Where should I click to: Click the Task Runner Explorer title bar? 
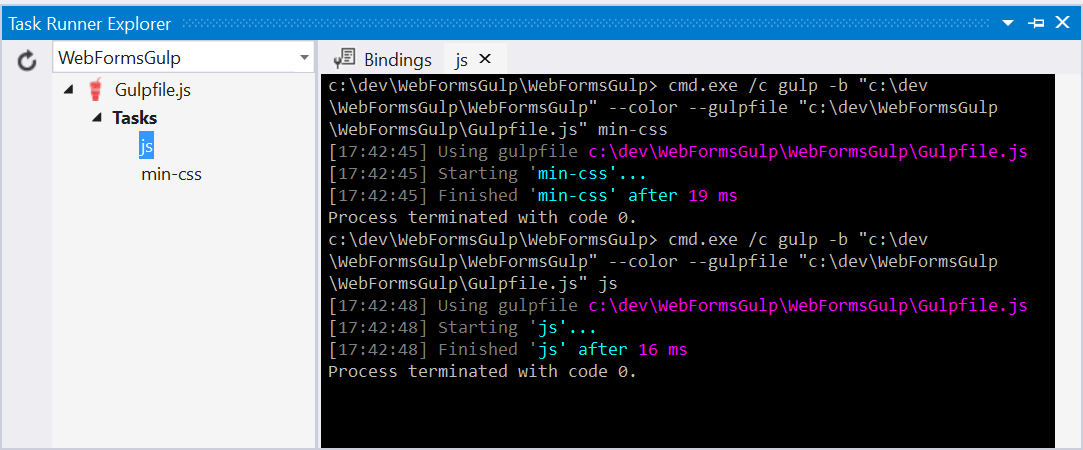500,23
